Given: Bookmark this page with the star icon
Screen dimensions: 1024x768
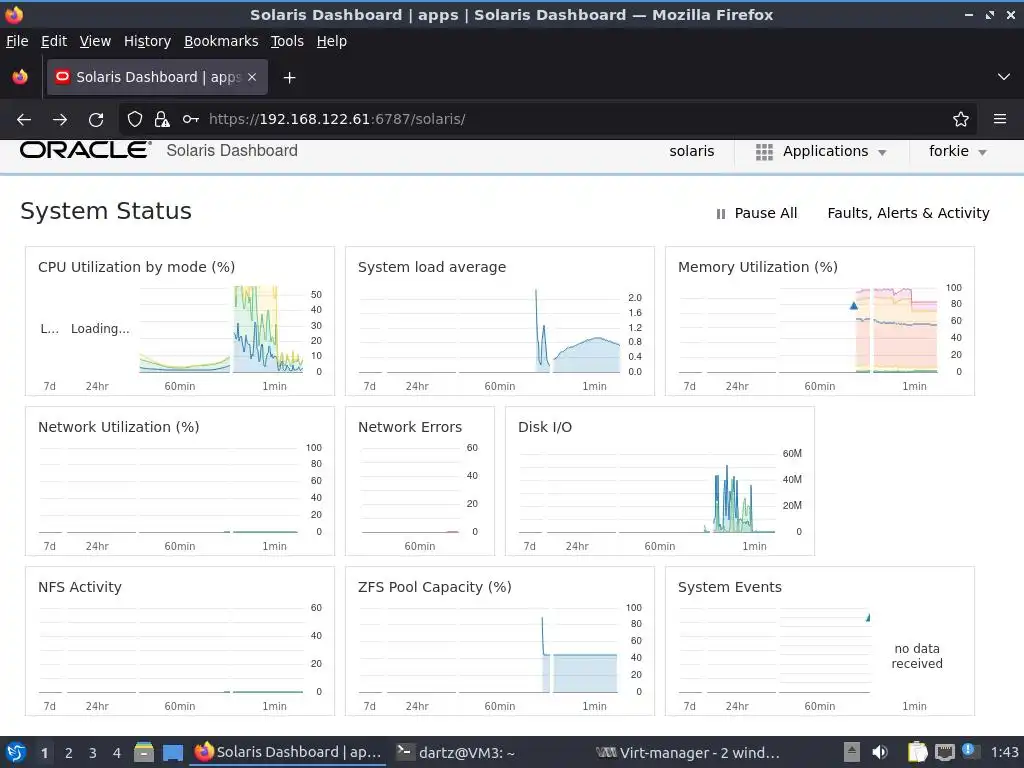Looking at the screenshot, I should coord(961,120).
